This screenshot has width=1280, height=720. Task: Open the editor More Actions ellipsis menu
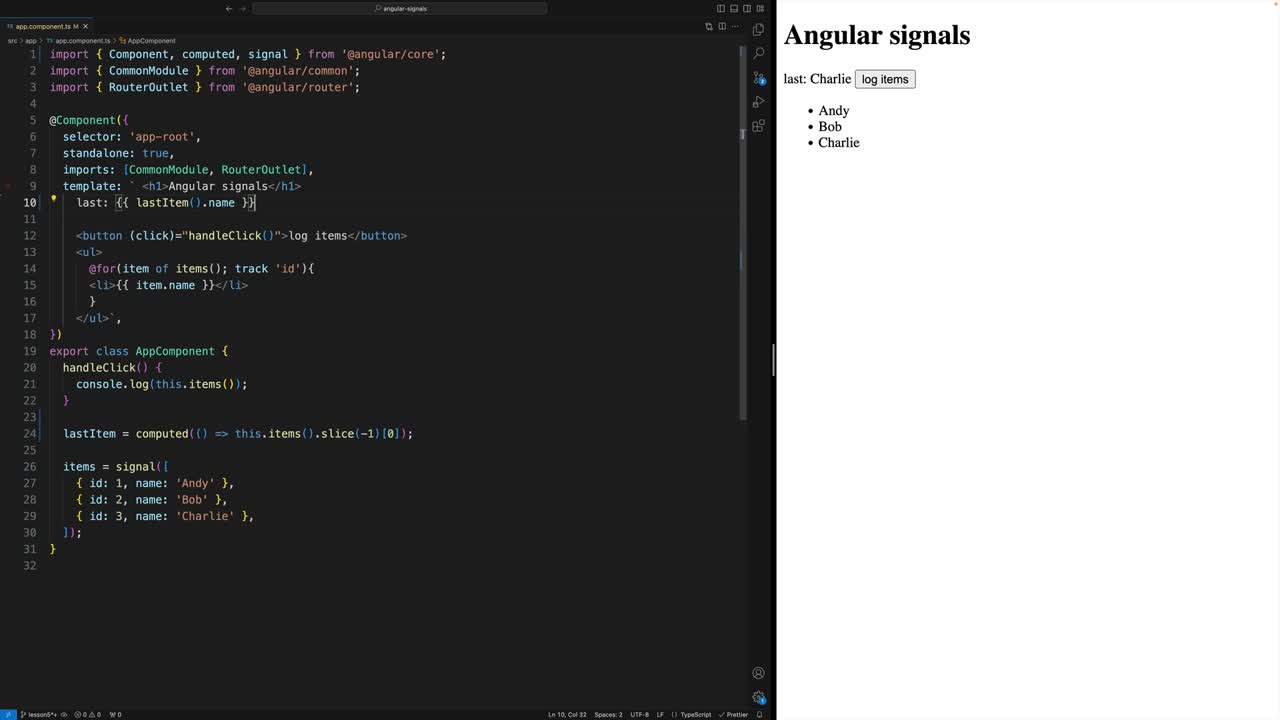point(735,26)
